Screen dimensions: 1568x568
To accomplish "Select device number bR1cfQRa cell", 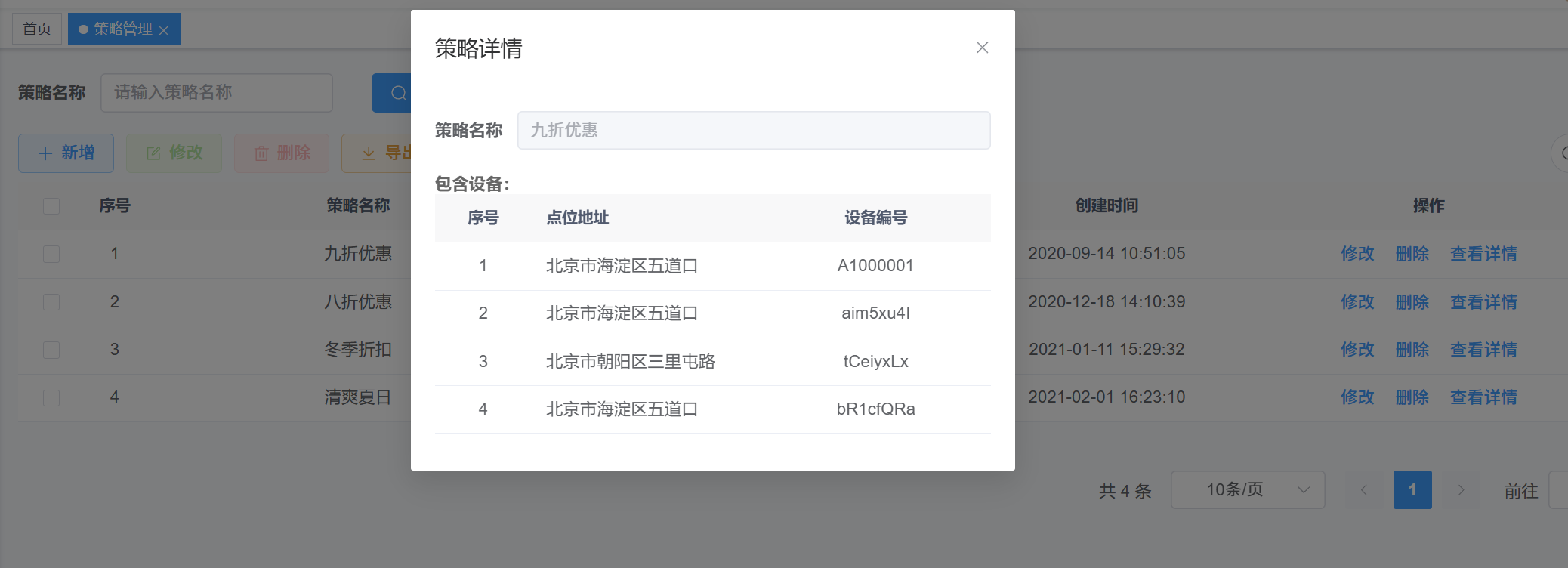I will coord(875,409).
